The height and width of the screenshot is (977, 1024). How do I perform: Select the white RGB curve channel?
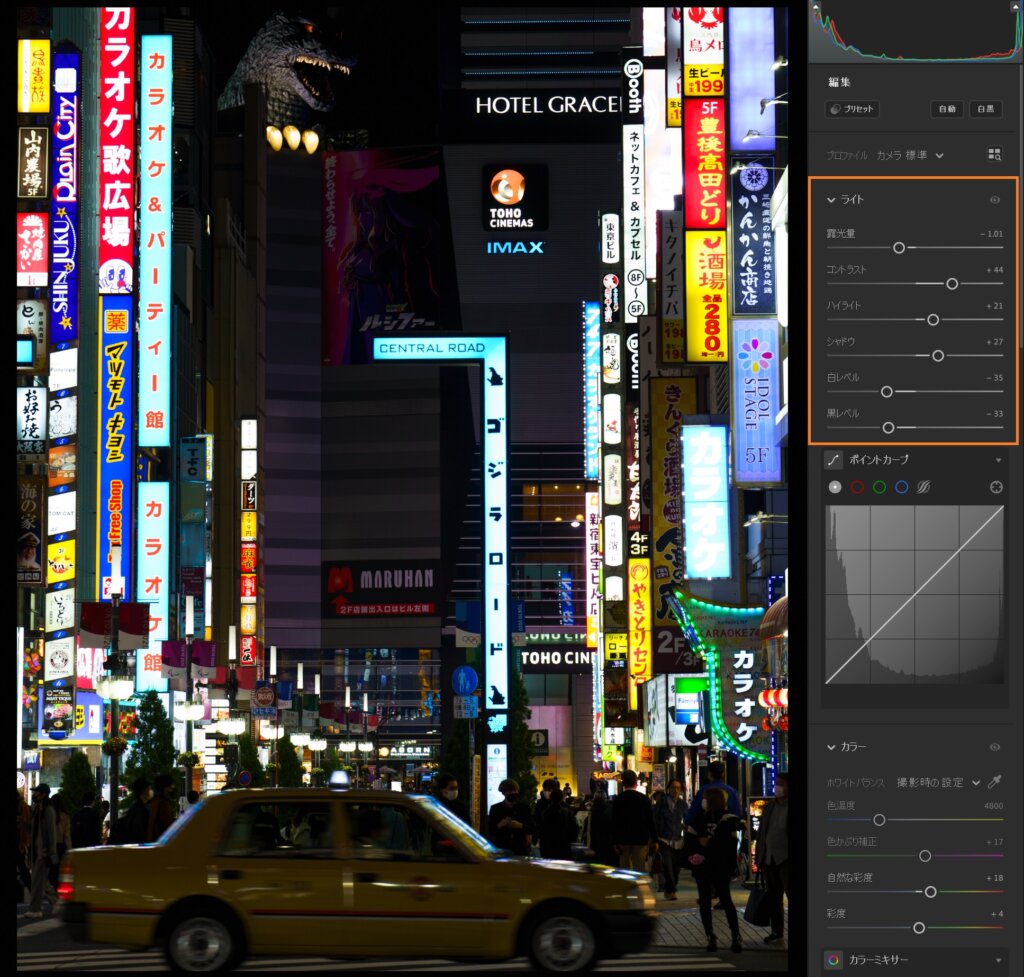[x=835, y=487]
